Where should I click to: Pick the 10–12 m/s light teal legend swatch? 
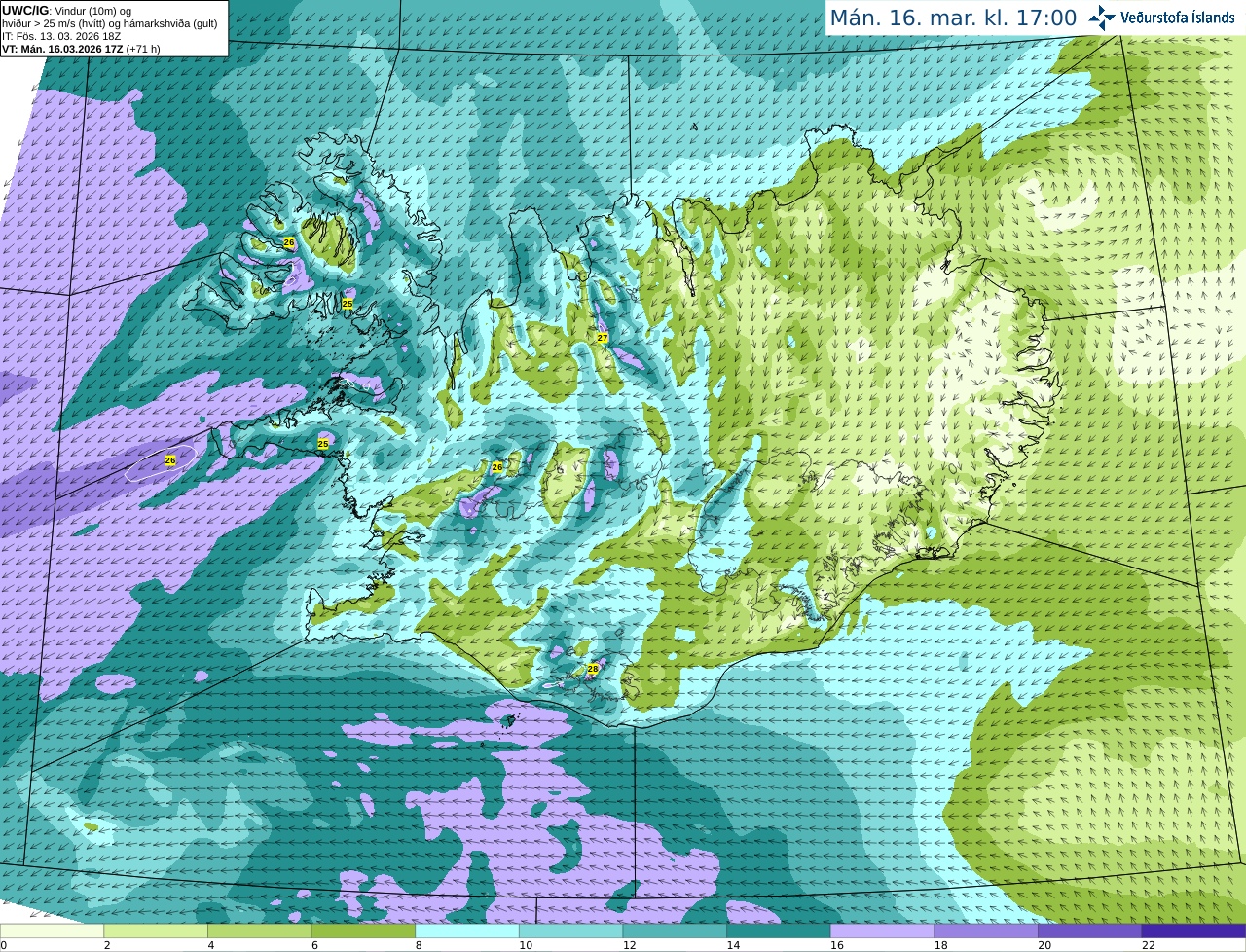tap(570, 931)
